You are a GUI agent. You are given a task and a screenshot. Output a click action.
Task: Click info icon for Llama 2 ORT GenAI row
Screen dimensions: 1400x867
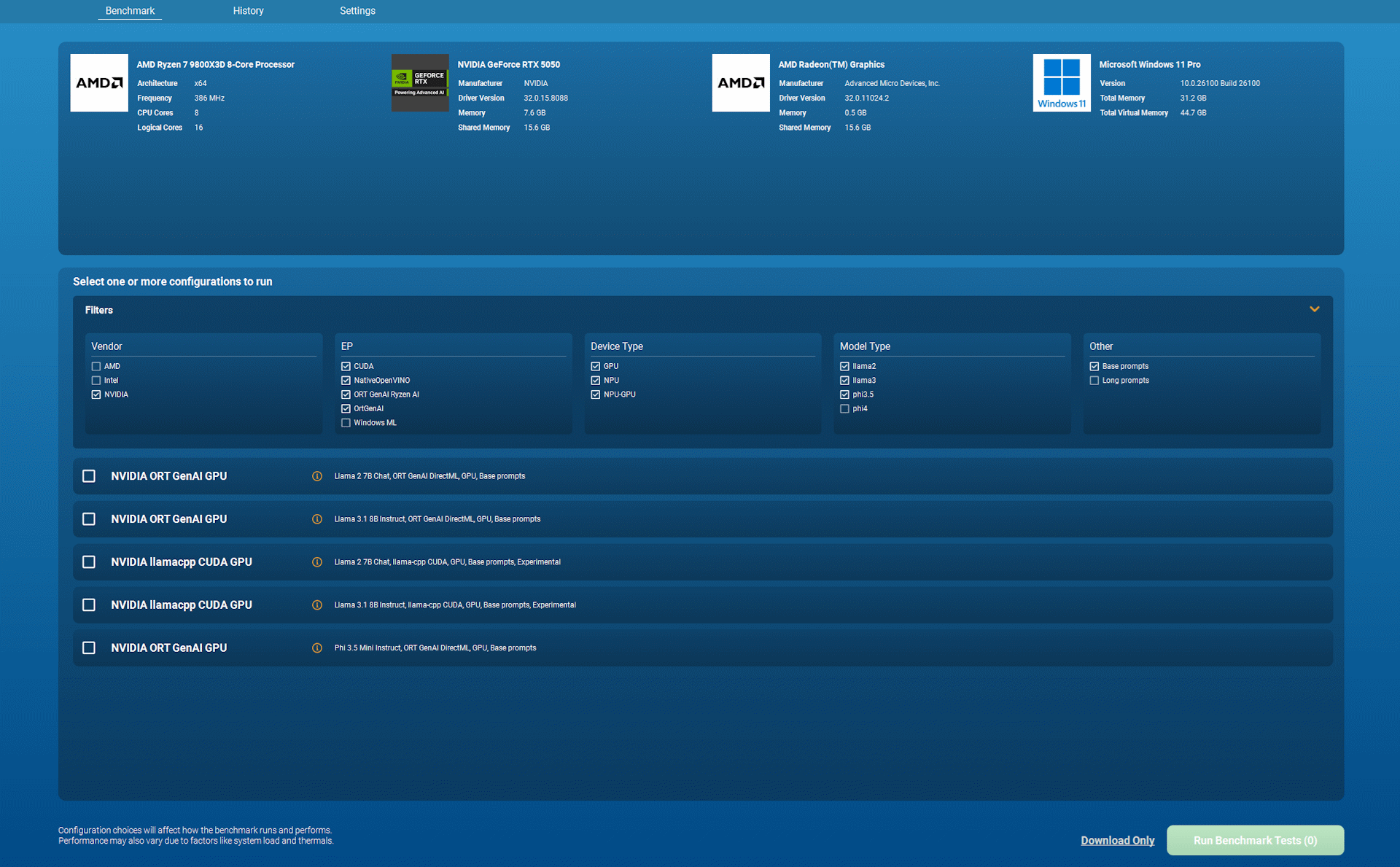[317, 476]
